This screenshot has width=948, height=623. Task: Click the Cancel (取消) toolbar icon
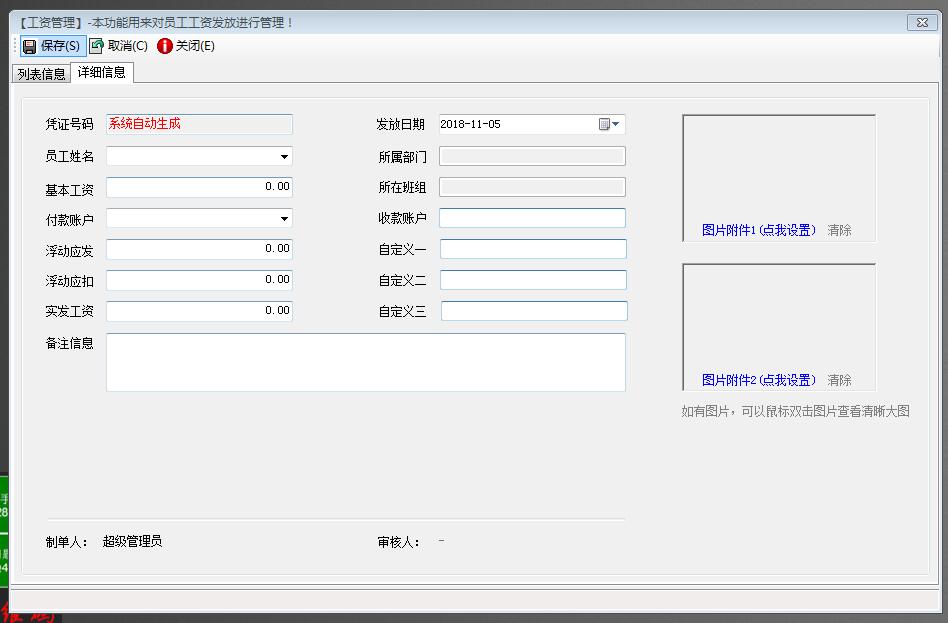click(97, 46)
